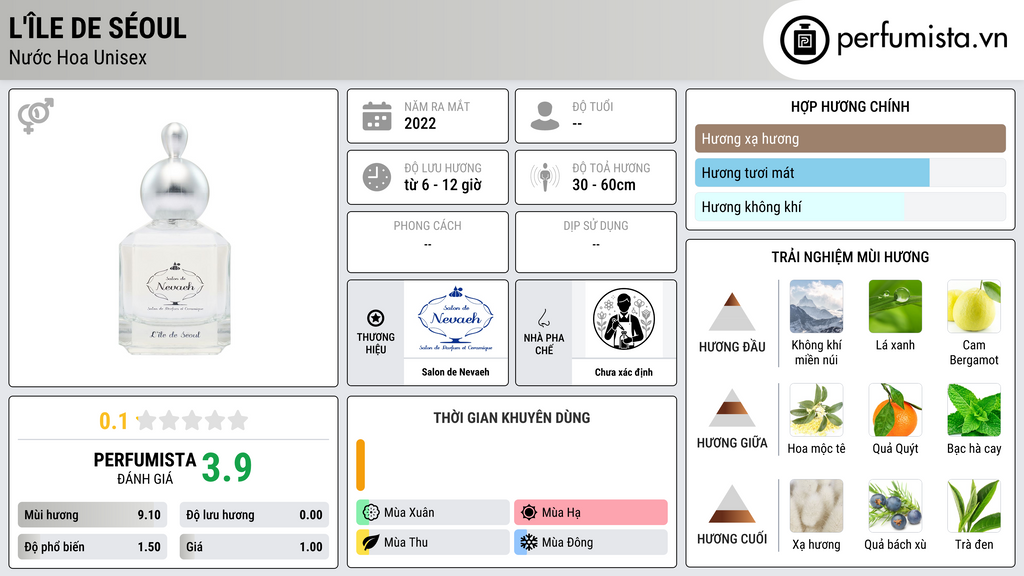
Task: Click the nose icon above Nhà pha chế
Action: 543,318
